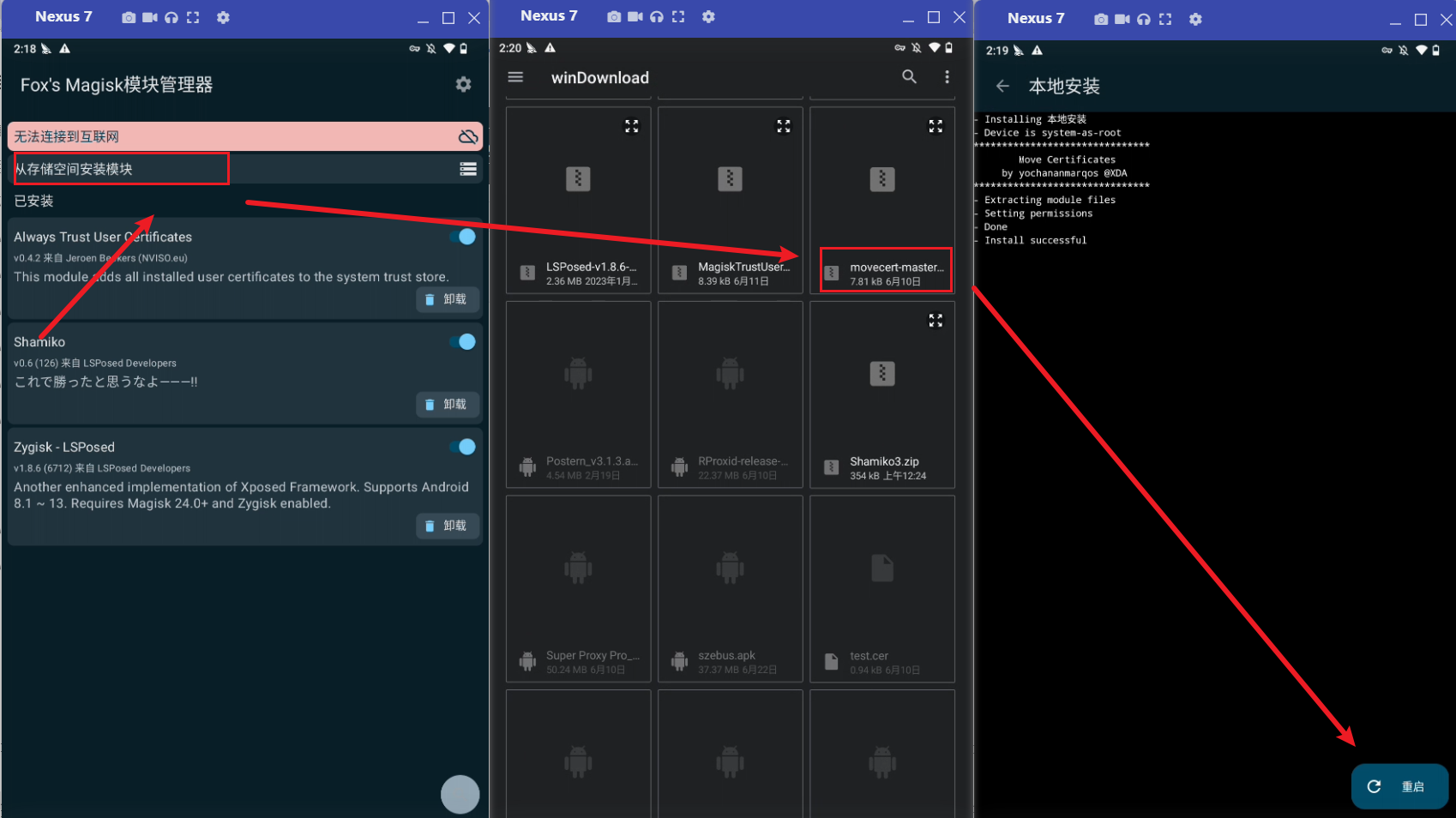1456x818 pixels.
Task: Click headphones audio icon in left Nexus 7 window
Action: [x=171, y=17]
